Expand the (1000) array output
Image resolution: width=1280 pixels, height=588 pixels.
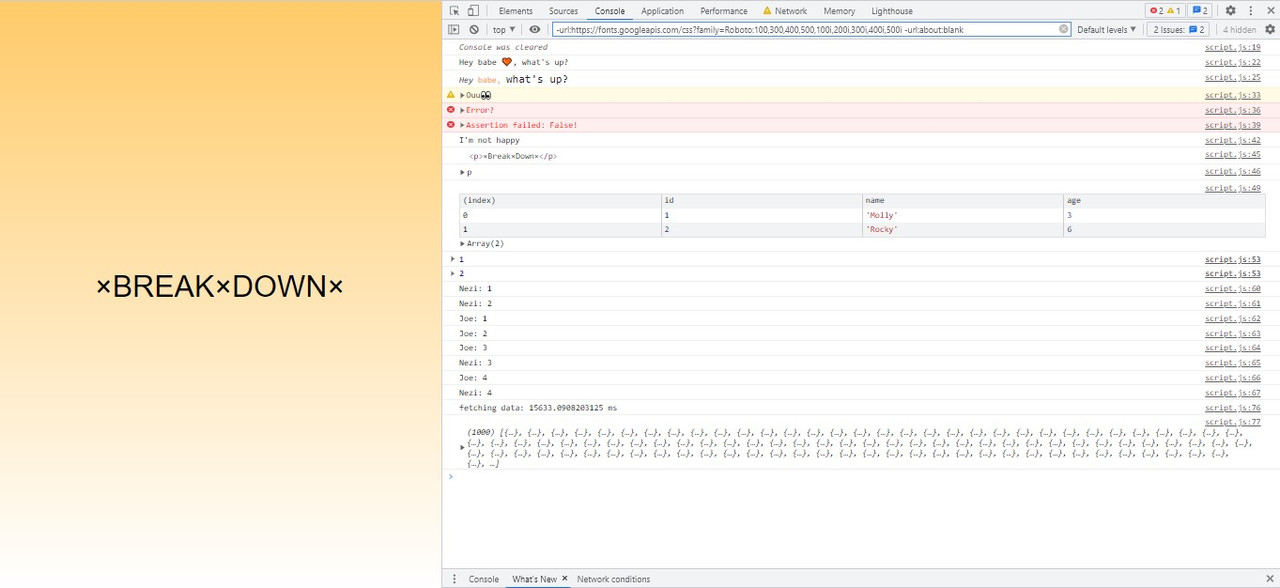click(x=462, y=447)
